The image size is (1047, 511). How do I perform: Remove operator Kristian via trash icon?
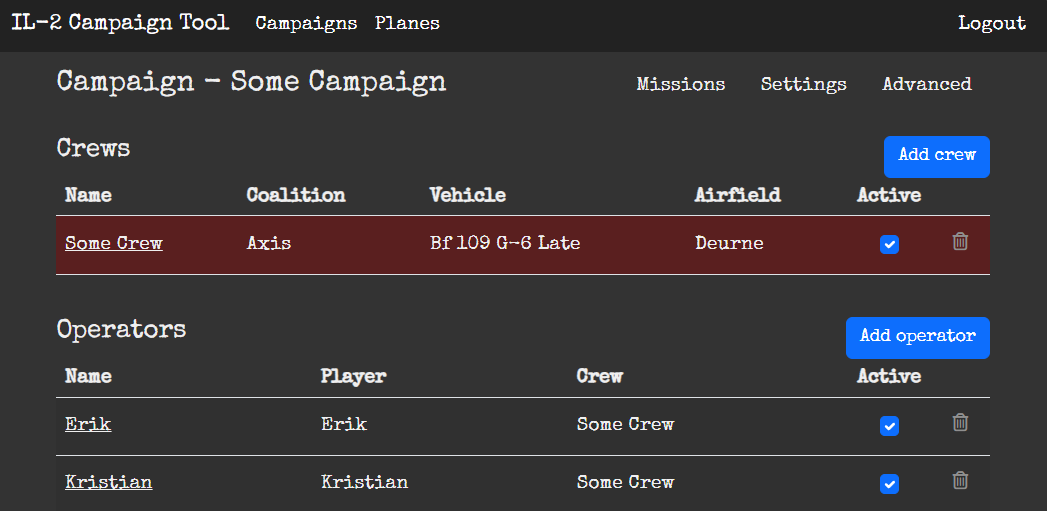tap(960, 481)
